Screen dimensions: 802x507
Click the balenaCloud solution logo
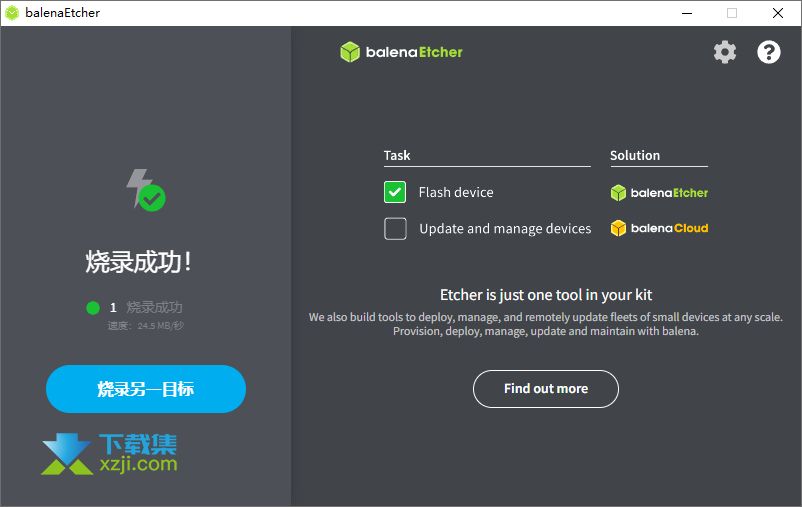[x=659, y=228]
